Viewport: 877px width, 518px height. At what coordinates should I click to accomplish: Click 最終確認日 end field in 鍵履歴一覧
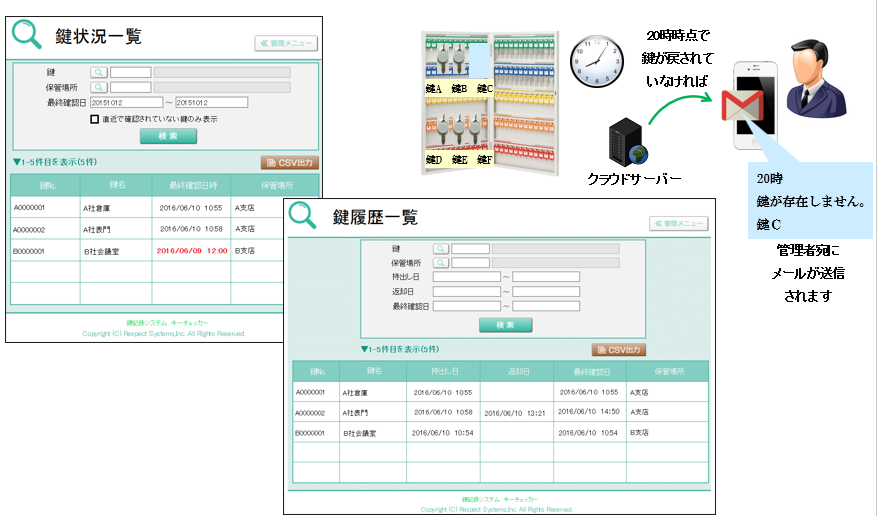tap(546, 306)
